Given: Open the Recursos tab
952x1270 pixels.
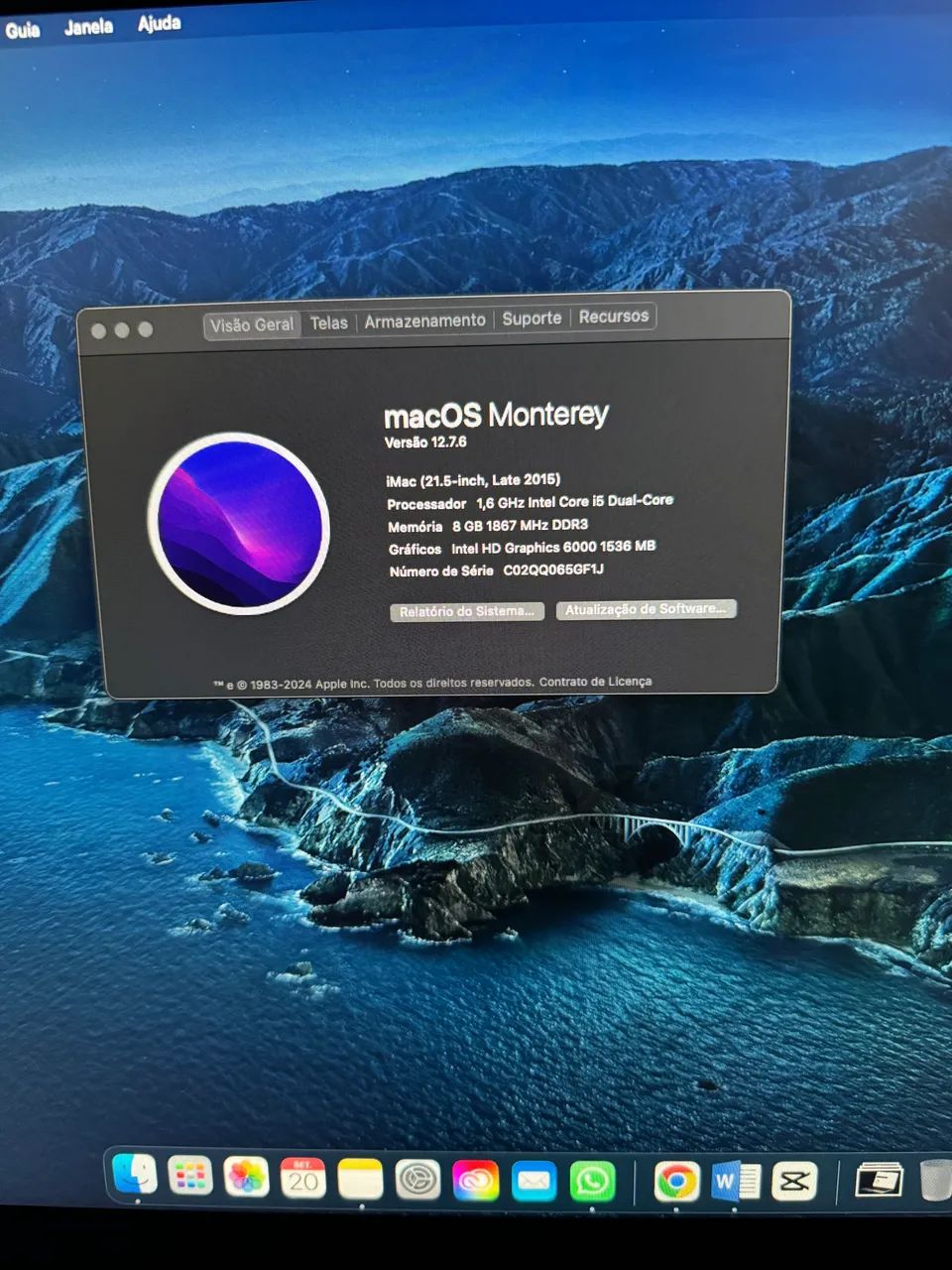Looking at the screenshot, I should (x=614, y=317).
